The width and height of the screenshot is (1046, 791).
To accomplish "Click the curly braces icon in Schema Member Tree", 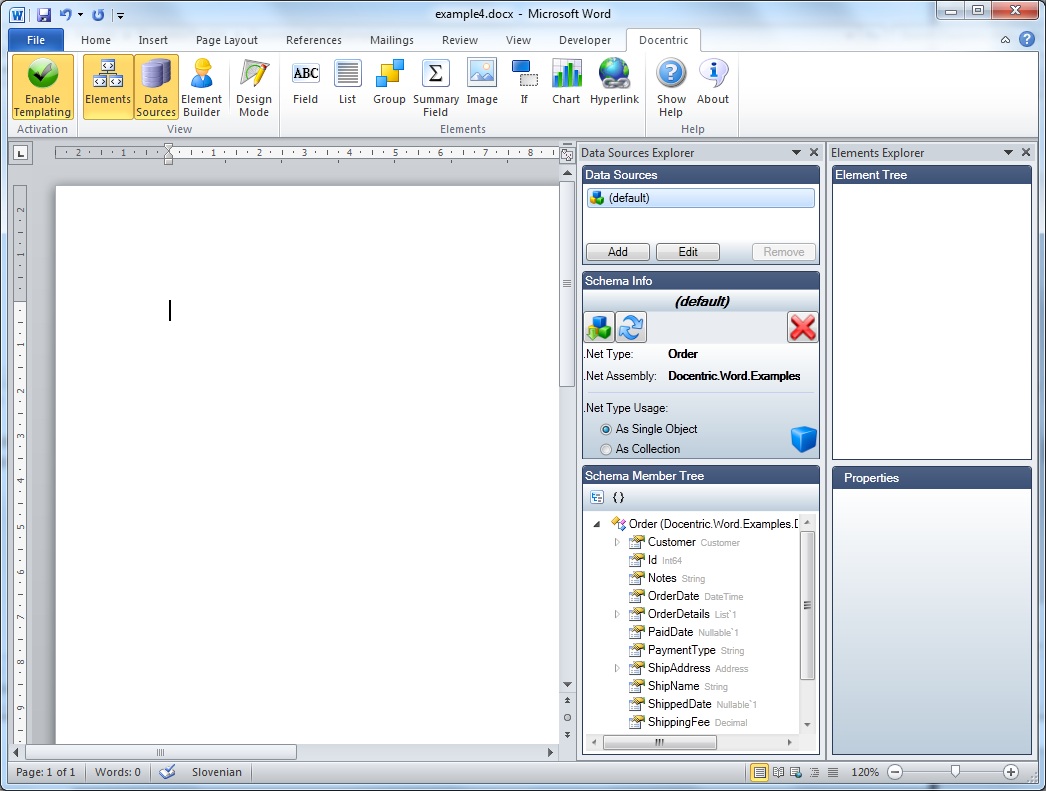I will point(618,498).
